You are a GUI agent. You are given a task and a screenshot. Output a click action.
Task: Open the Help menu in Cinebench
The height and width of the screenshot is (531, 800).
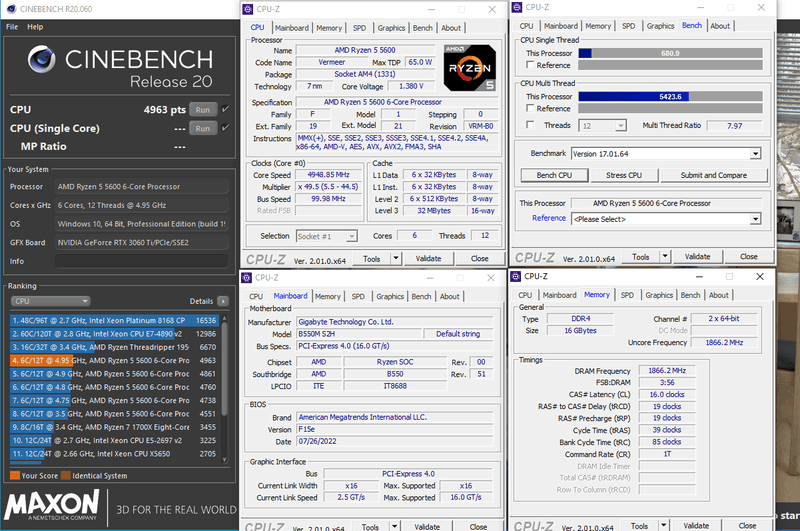pyautogui.click(x=35, y=27)
